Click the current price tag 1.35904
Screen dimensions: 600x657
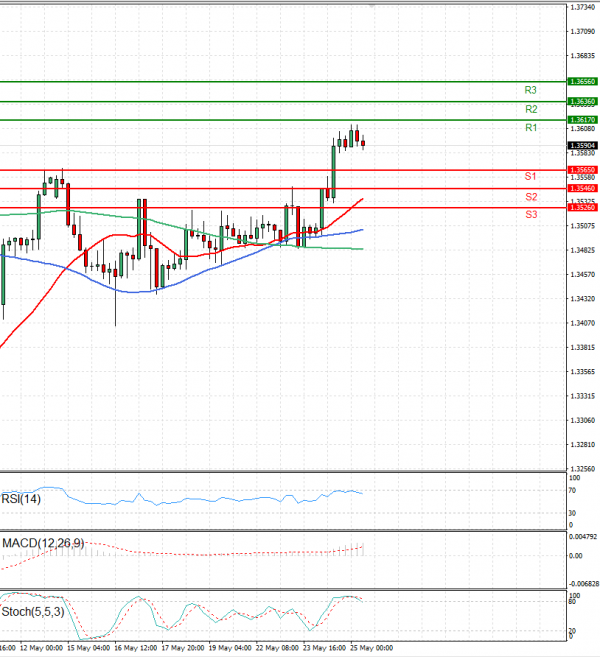click(582, 145)
